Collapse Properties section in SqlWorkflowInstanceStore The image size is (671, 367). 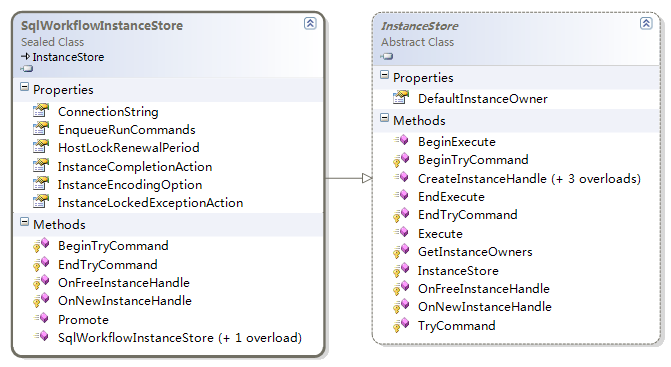click(24, 87)
